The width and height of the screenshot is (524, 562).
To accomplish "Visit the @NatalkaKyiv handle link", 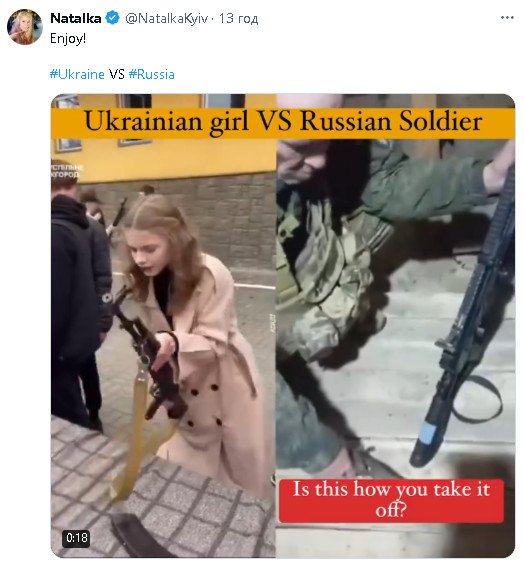I will 166,18.
